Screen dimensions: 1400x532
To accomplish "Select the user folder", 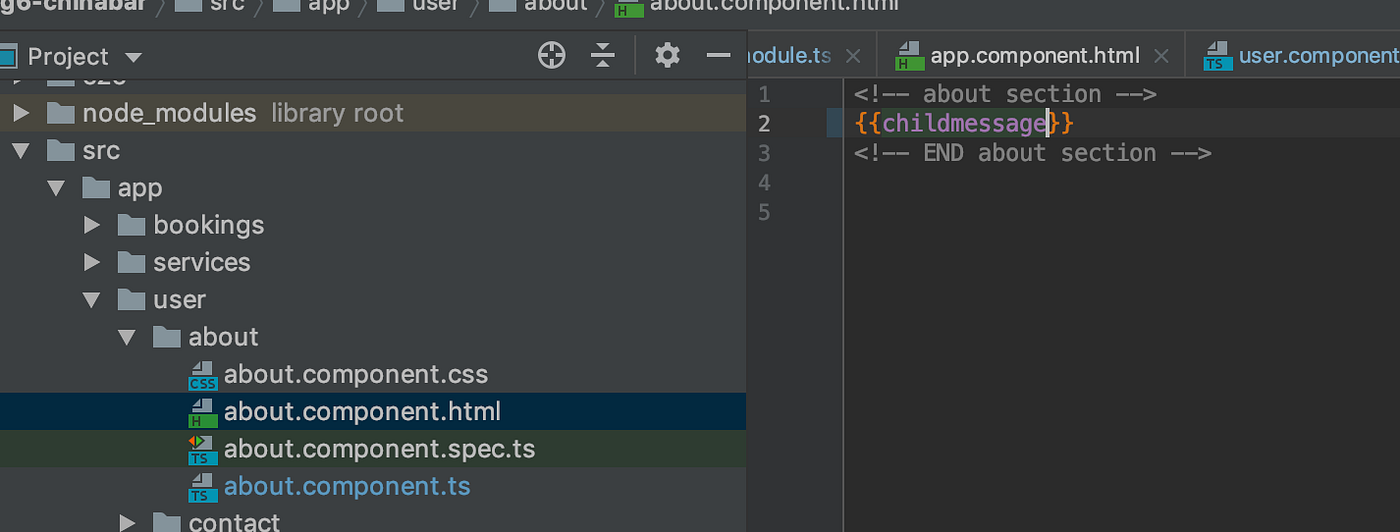I will pos(179,300).
